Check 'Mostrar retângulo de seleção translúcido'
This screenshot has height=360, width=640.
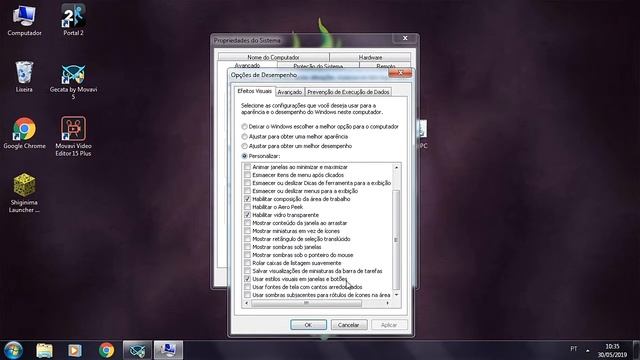247,239
